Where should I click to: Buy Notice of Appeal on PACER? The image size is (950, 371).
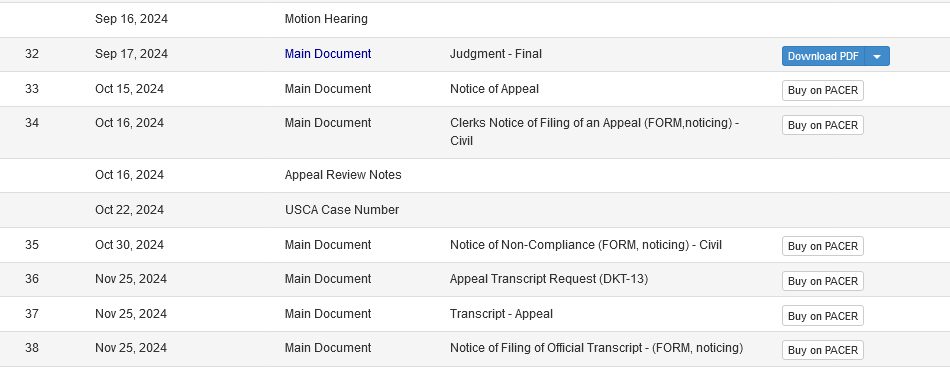[x=823, y=90]
